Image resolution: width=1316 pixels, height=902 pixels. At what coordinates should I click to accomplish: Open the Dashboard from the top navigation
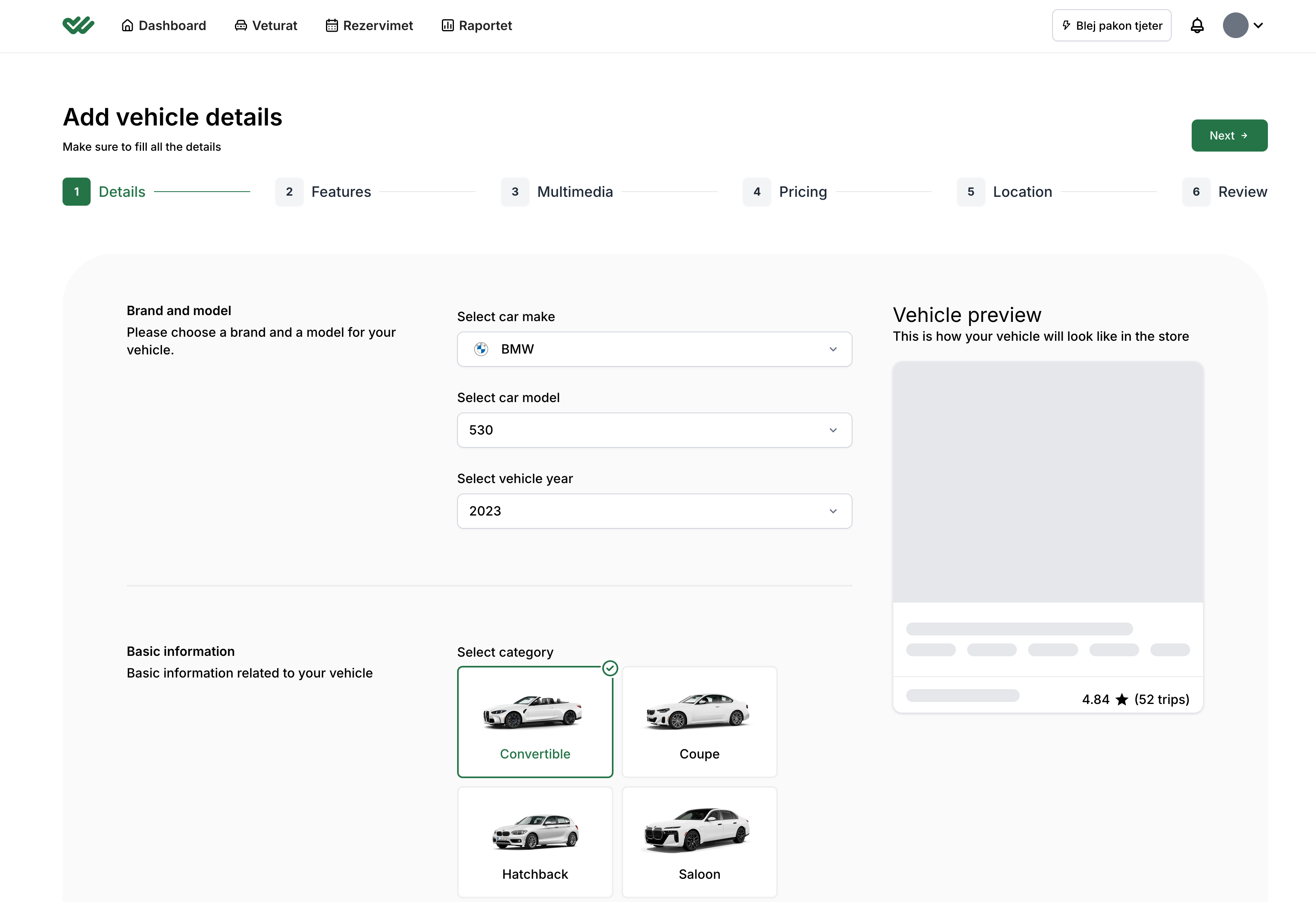pyautogui.click(x=164, y=25)
